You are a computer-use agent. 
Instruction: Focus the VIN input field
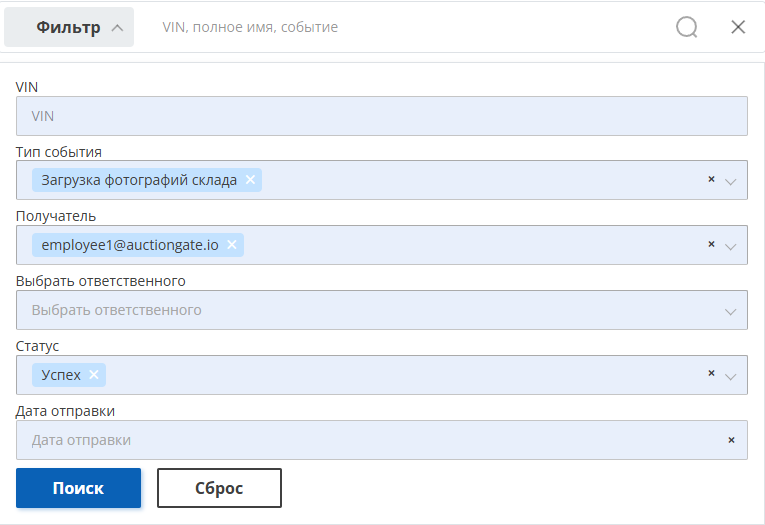click(382, 116)
